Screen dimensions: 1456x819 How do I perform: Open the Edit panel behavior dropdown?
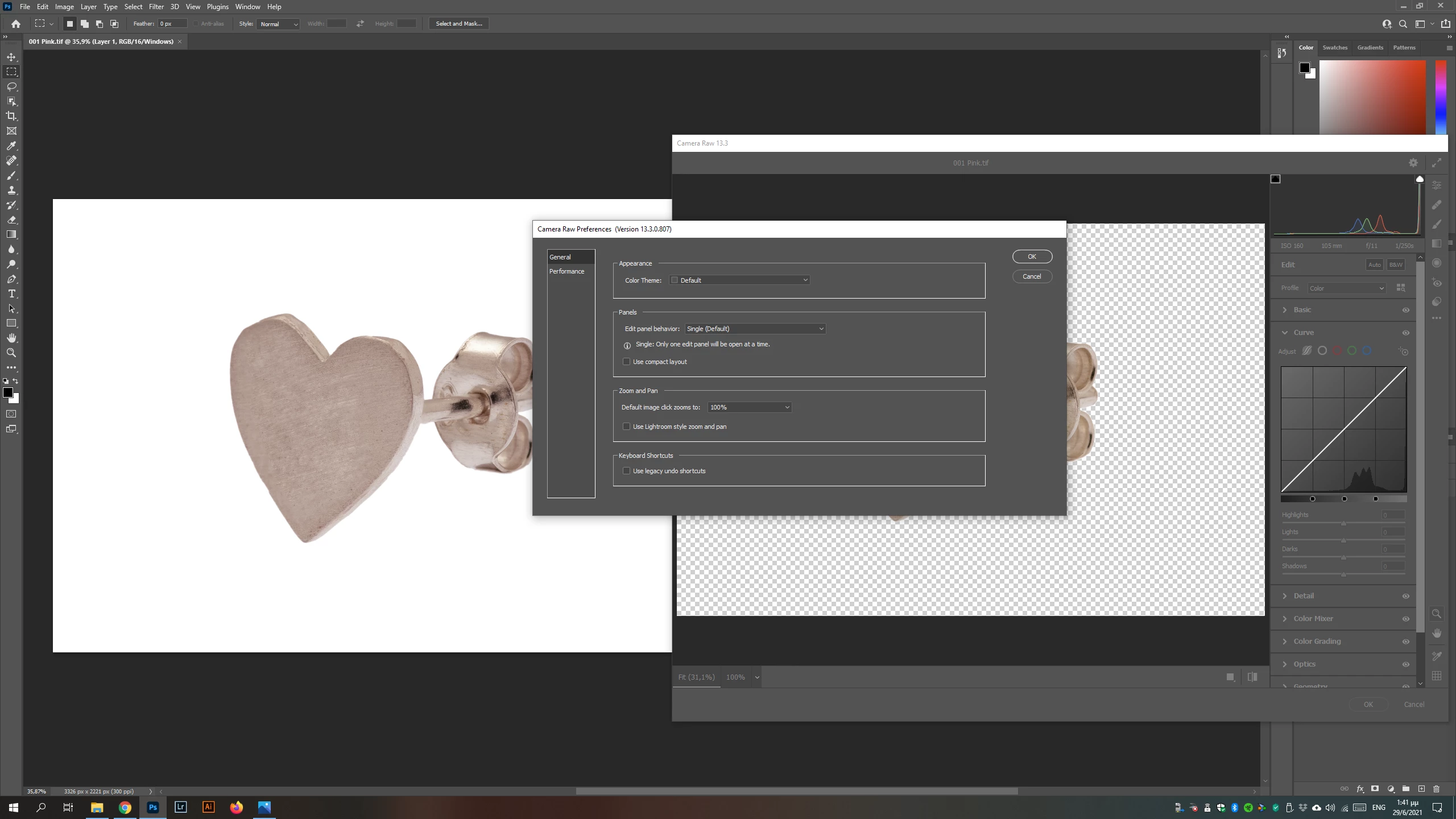pos(755,329)
